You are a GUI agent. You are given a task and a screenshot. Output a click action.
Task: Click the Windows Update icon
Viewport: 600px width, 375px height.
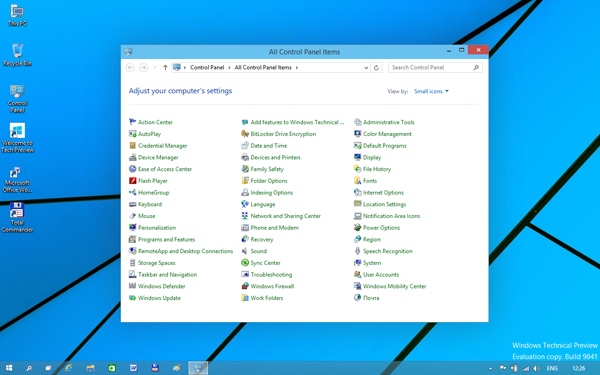[132, 298]
